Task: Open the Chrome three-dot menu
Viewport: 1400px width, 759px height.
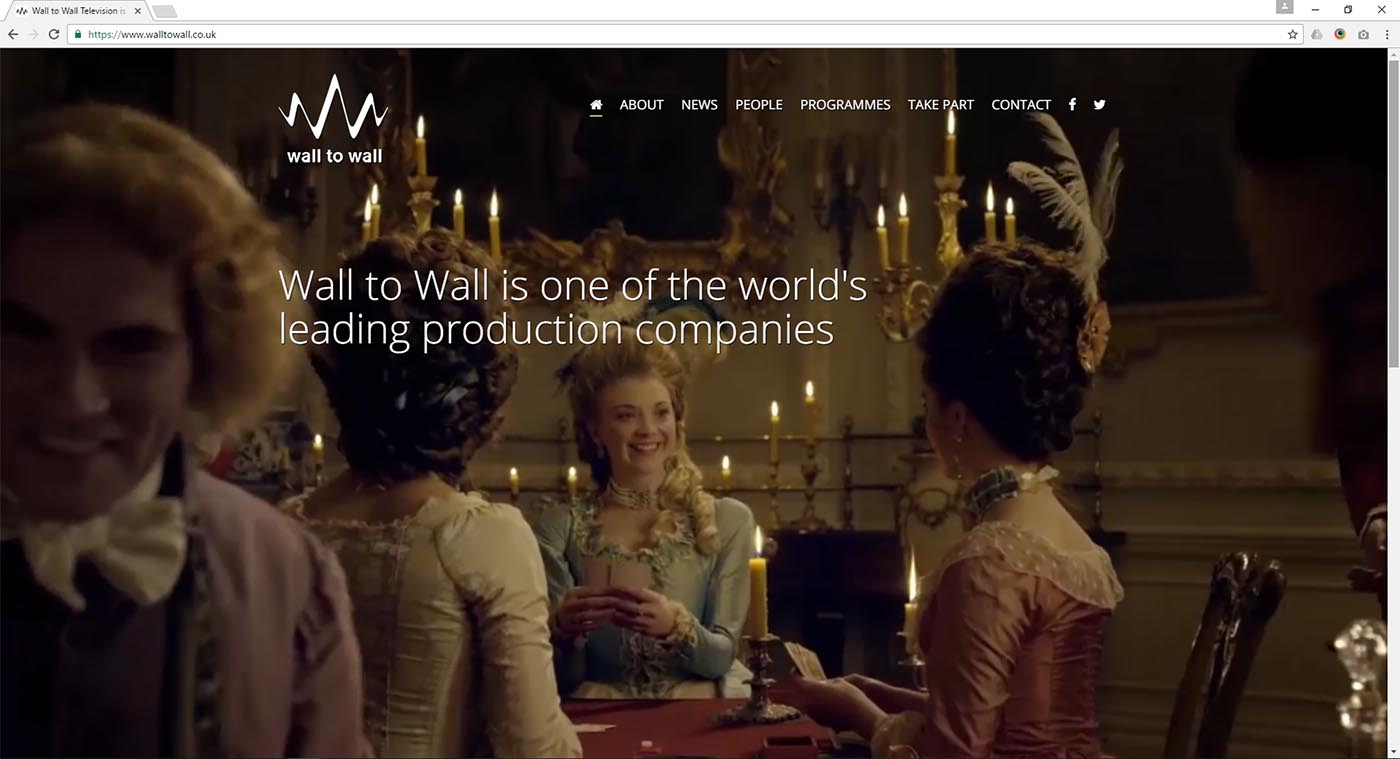Action: (1387, 34)
